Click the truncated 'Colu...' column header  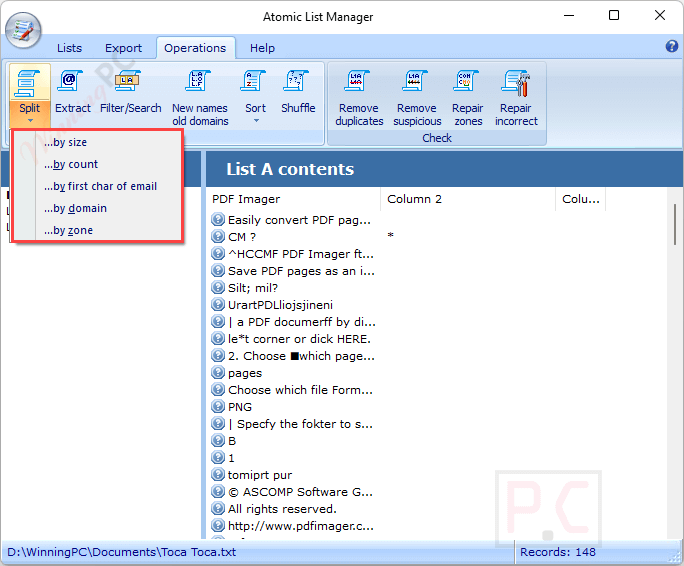tap(581, 199)
